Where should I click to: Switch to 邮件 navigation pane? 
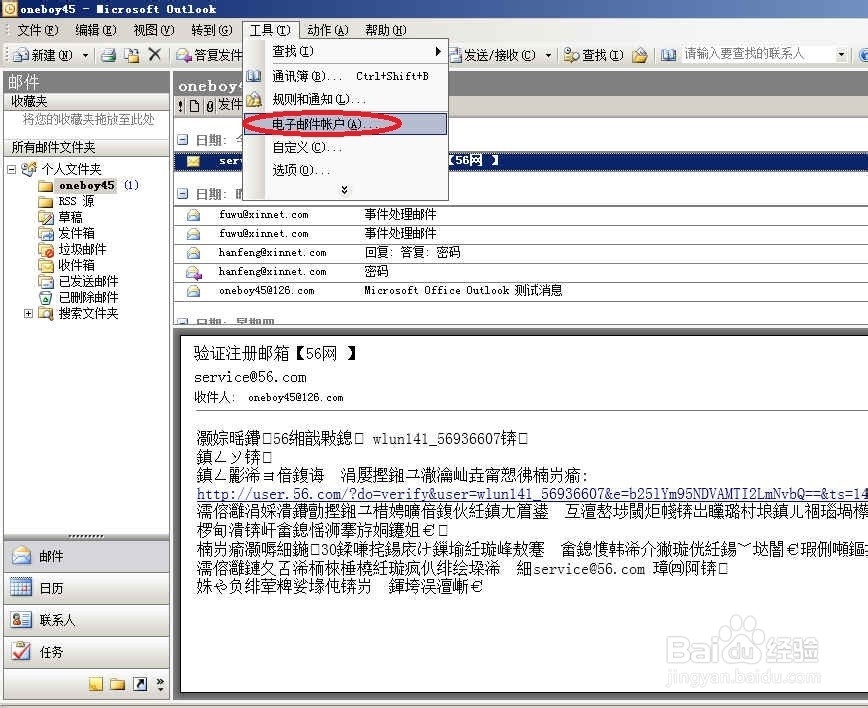click(86, 556)
